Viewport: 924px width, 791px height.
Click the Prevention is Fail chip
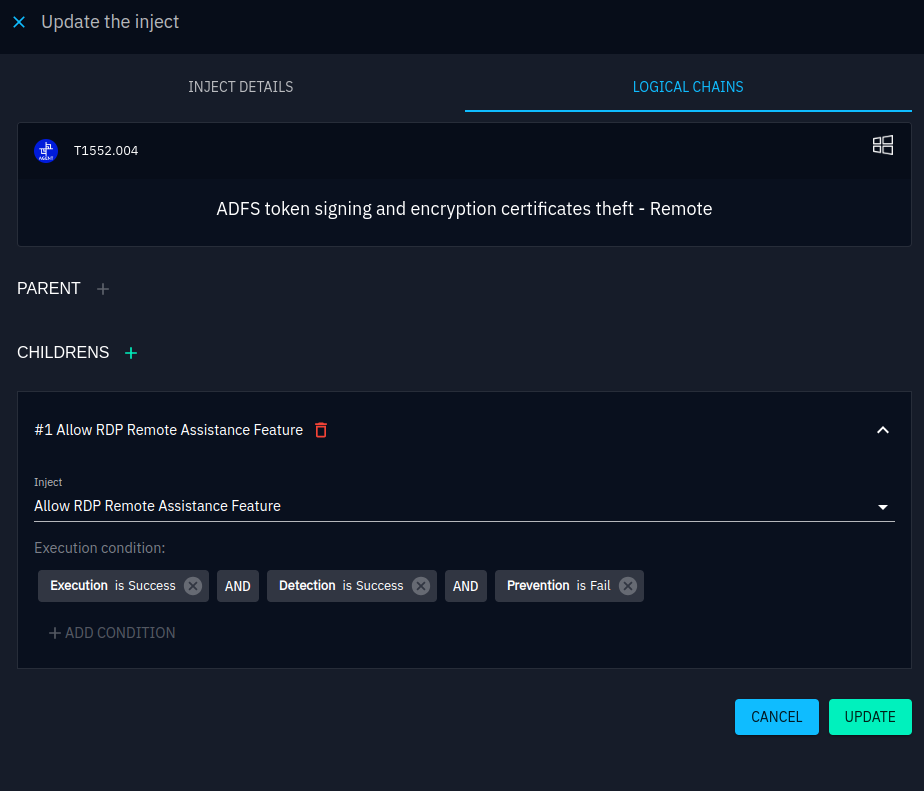(557, 586)
